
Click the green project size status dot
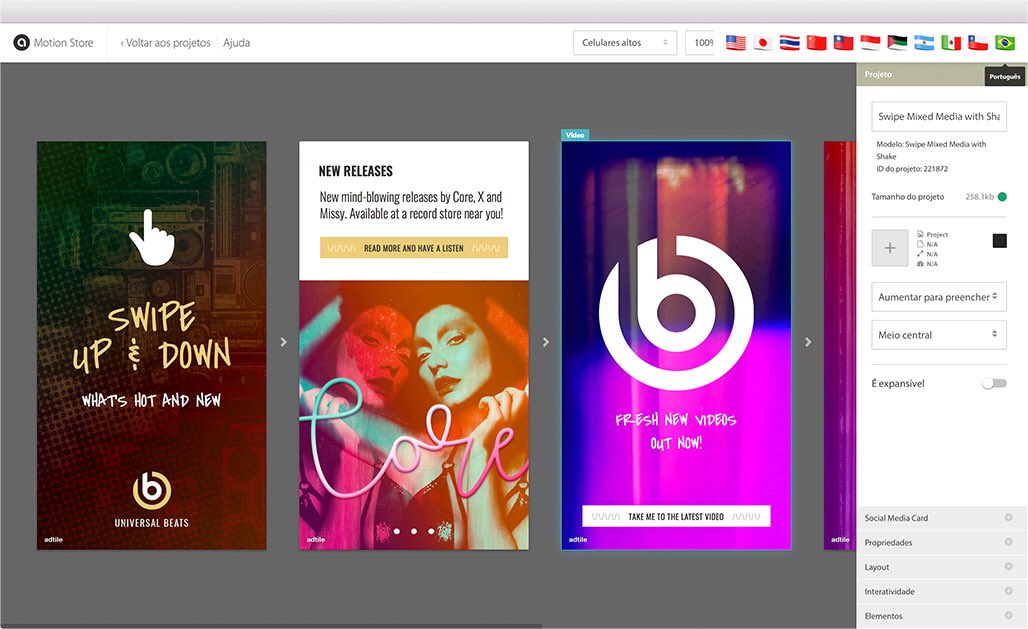1002,197
